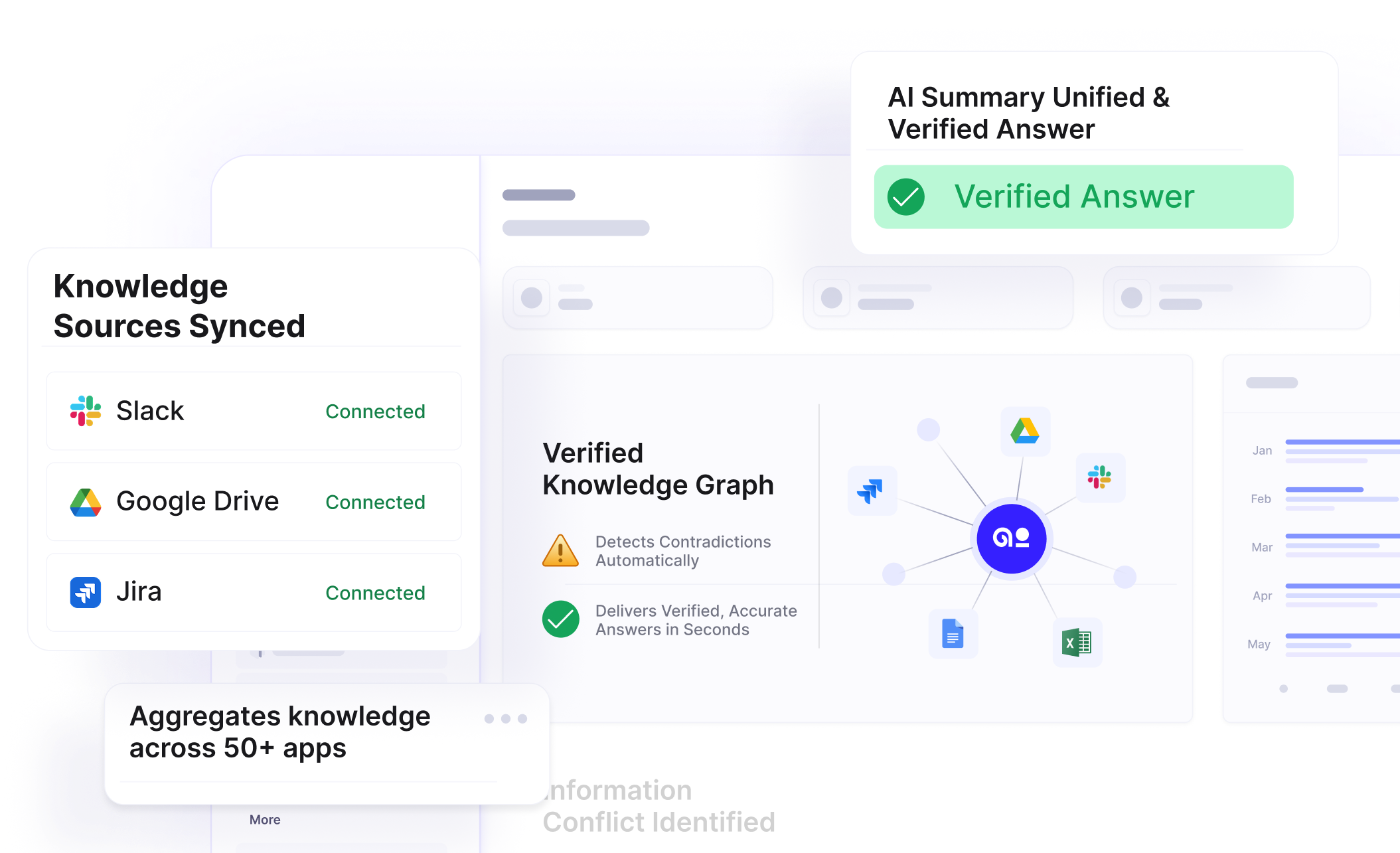Click Connected status next to Google Drive
Viewport: 1400px width, 853px height.
(375, 503)
